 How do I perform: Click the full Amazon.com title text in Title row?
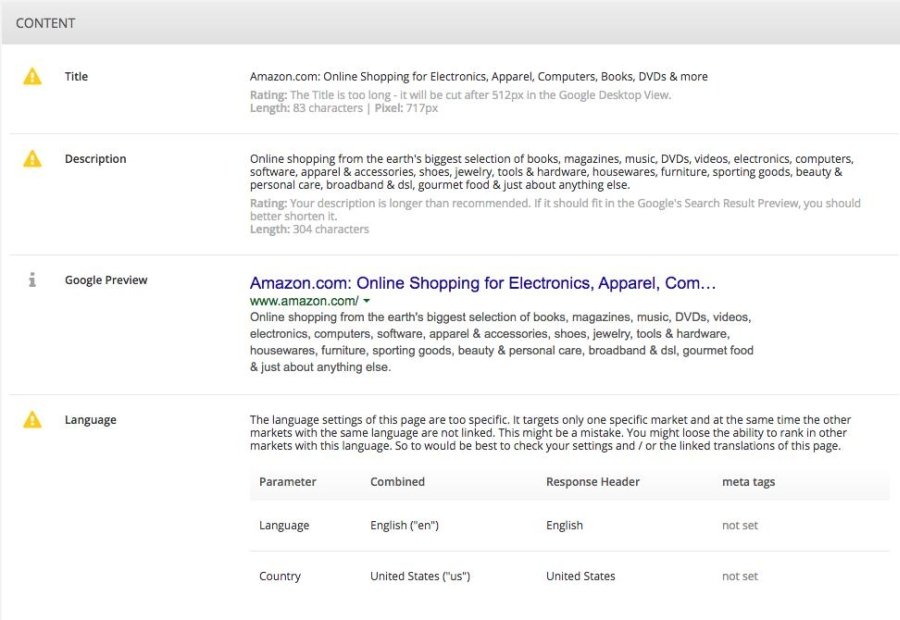point(479,76)
